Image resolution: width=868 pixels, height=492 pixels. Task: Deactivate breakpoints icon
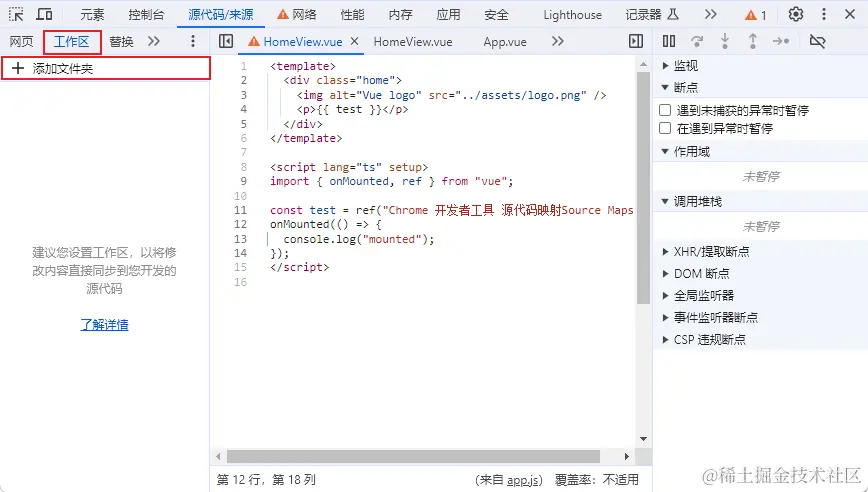[817, 41]
